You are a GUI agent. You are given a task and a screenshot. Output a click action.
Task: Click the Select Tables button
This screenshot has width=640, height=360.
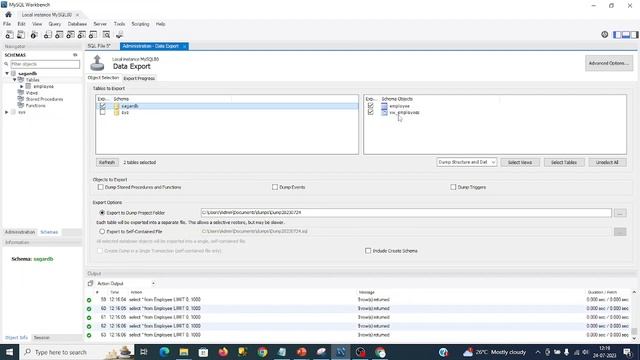point(564,162)
